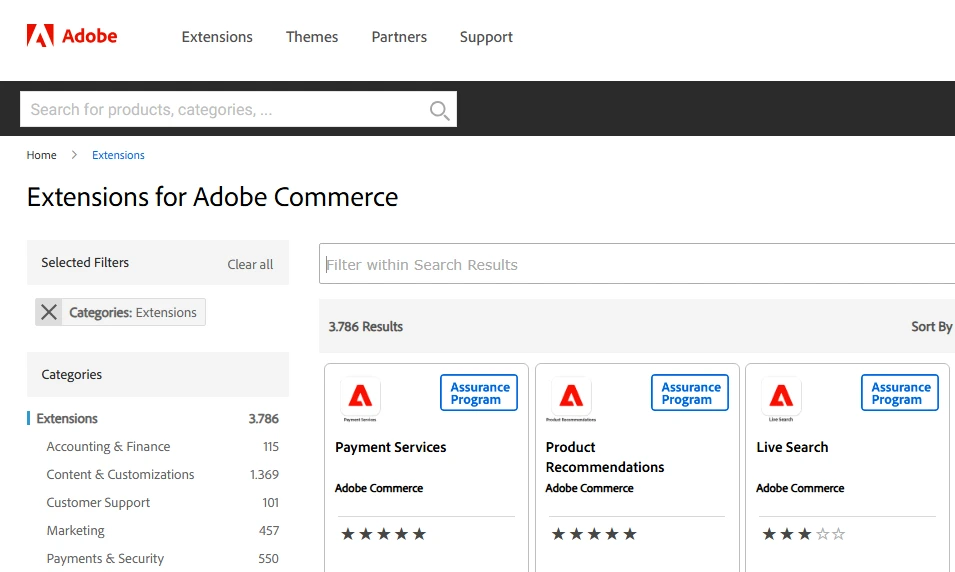Click Assurance Program badge on Live Search
955x572 pixels.
(900, 393)
